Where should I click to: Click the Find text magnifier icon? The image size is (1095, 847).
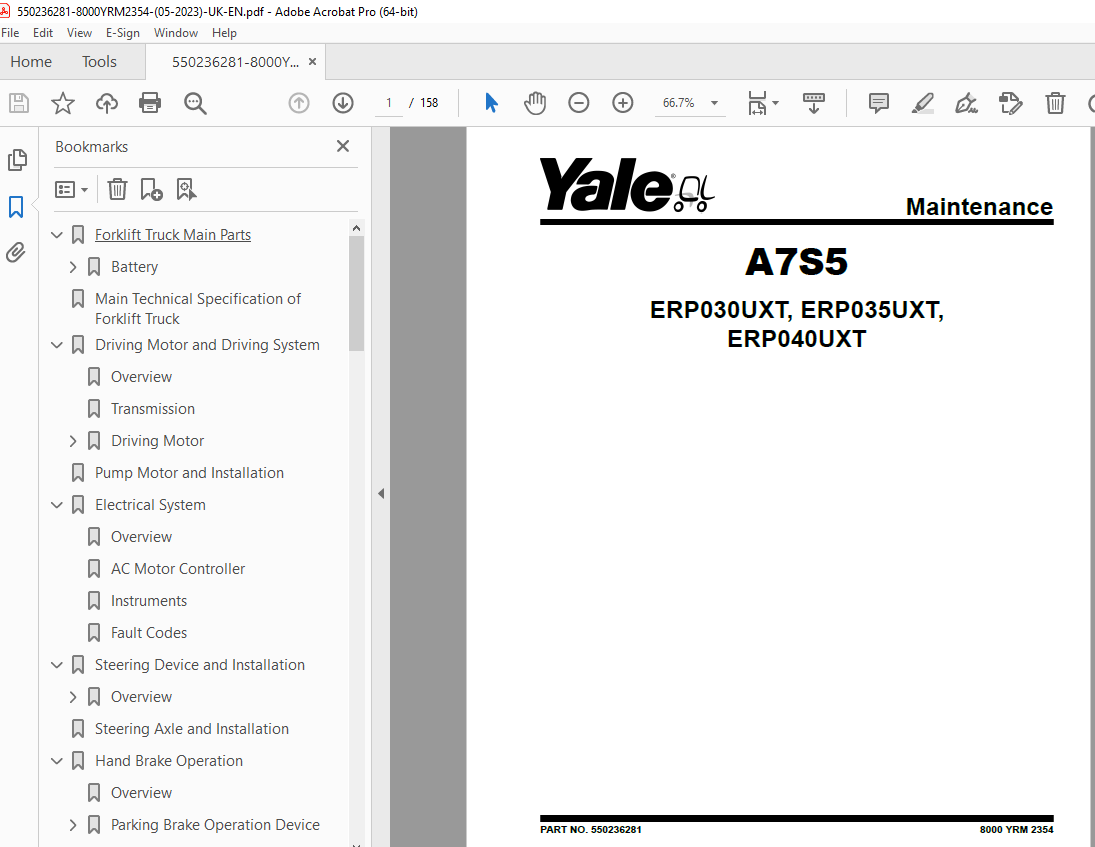click(195, 103)
